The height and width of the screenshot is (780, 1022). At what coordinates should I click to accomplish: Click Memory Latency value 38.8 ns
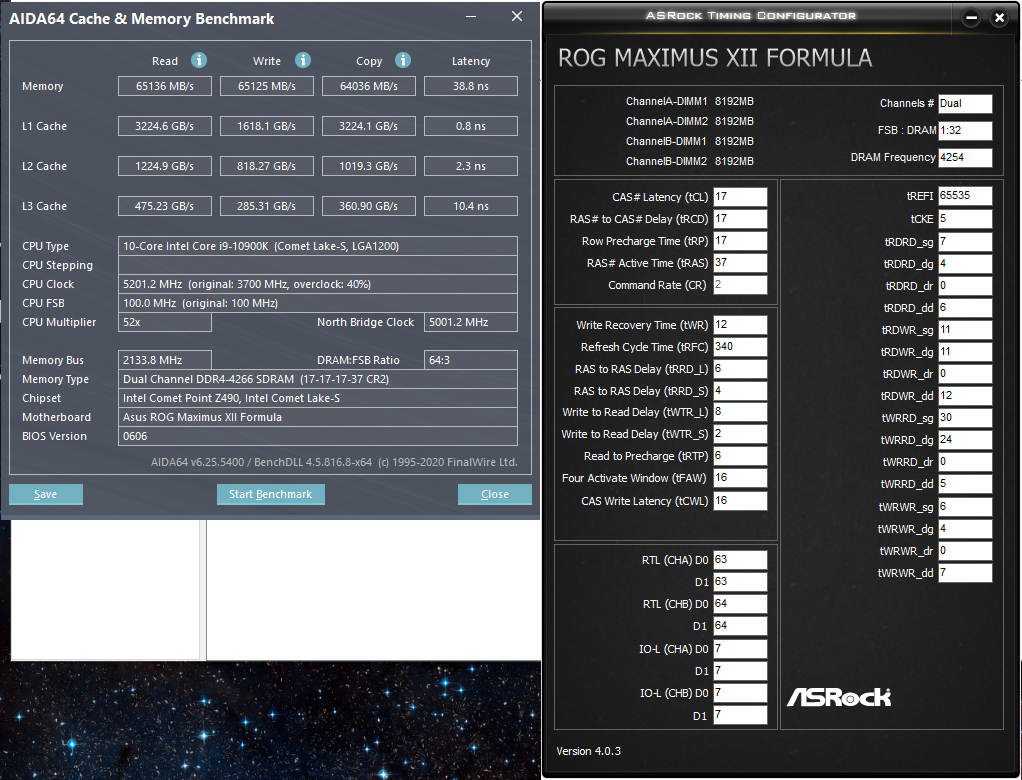(x=471, y=86)
